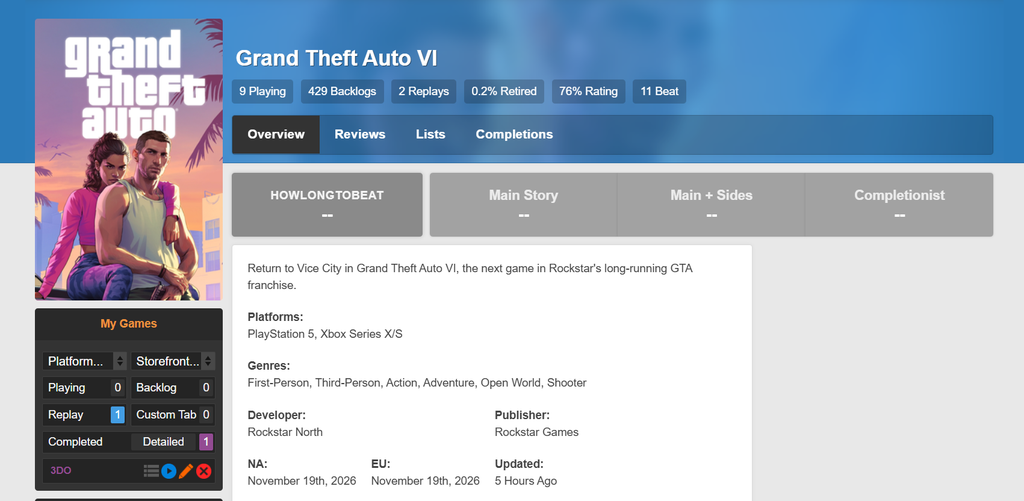
Task: Click the gray list icon beside 3DO
Action: (x=151, y=470)
